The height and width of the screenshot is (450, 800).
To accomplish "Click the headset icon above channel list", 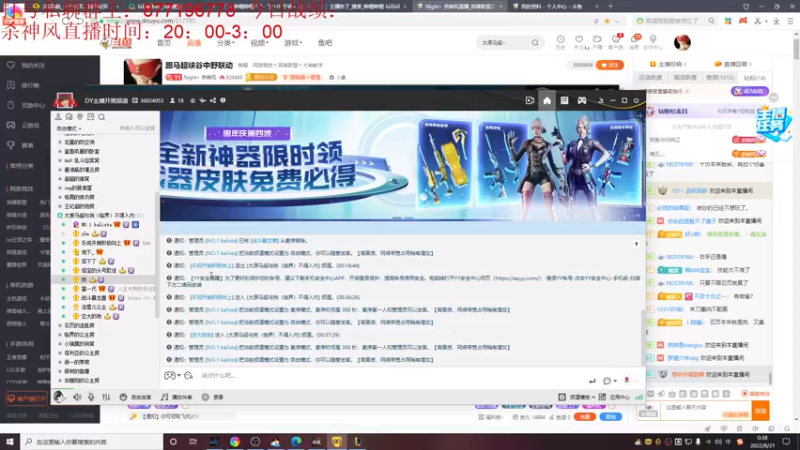I will click(x=69, y=117).
